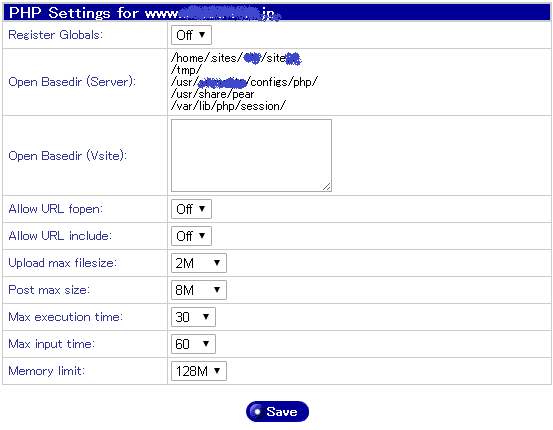Click the Vsite textarea resize handle
This screenshot has width=553, height=430.
(327, 187)
